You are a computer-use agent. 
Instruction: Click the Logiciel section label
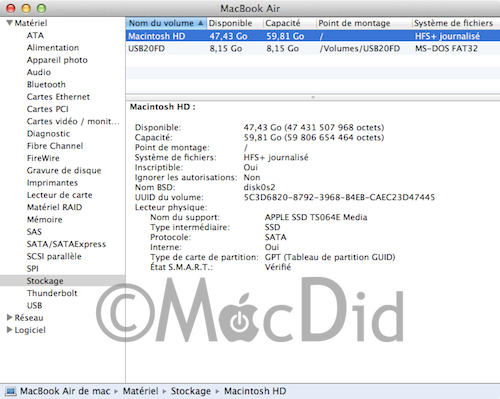pyautogui.click(x=30, y=330)
